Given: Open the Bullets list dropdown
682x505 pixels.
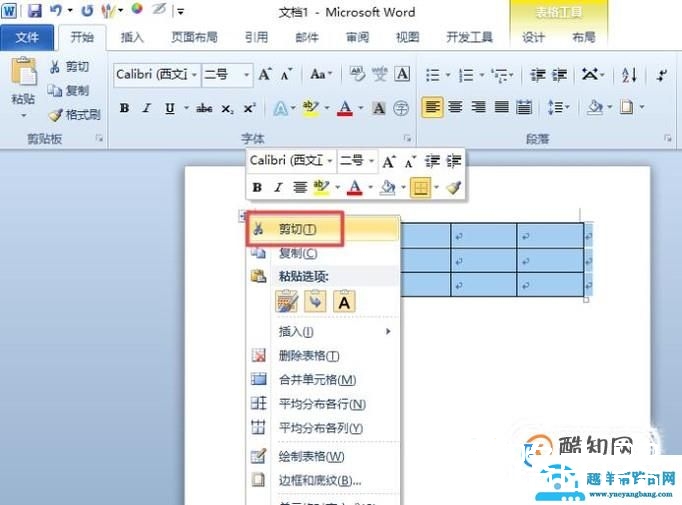Looking at the screenshot, I should pyautogui.click(x=448, y=75).
